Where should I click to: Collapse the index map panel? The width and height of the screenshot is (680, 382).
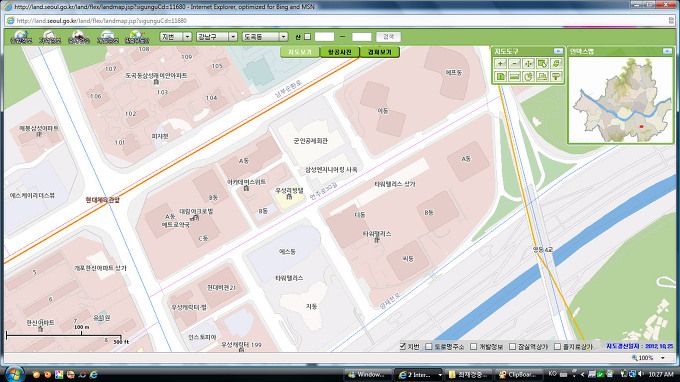667,51
